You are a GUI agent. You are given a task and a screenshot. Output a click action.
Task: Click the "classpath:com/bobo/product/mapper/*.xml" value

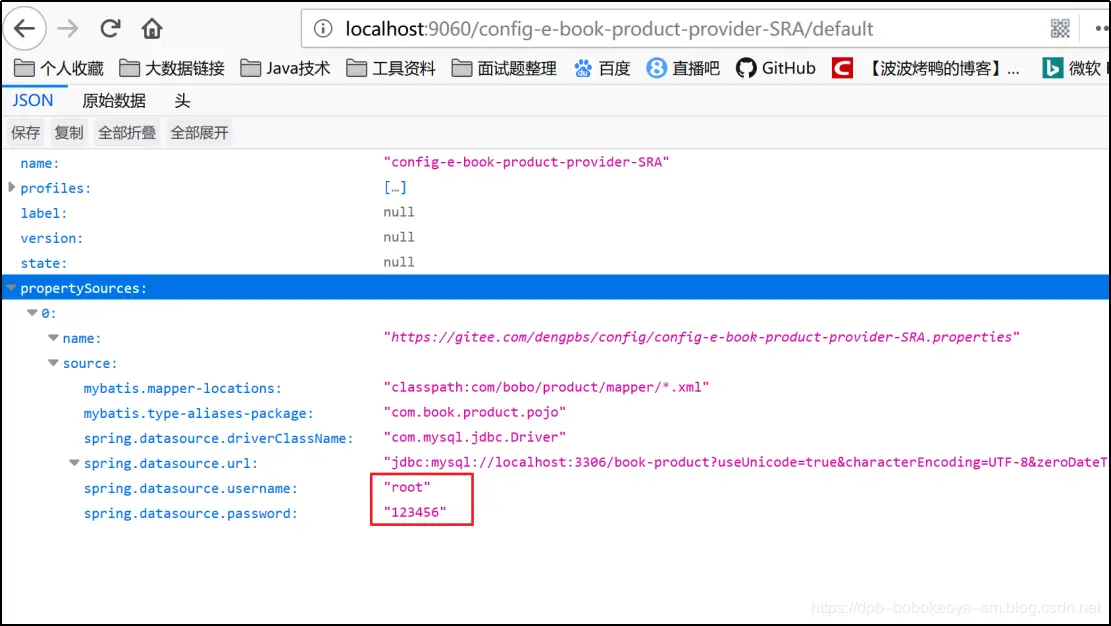546,387
